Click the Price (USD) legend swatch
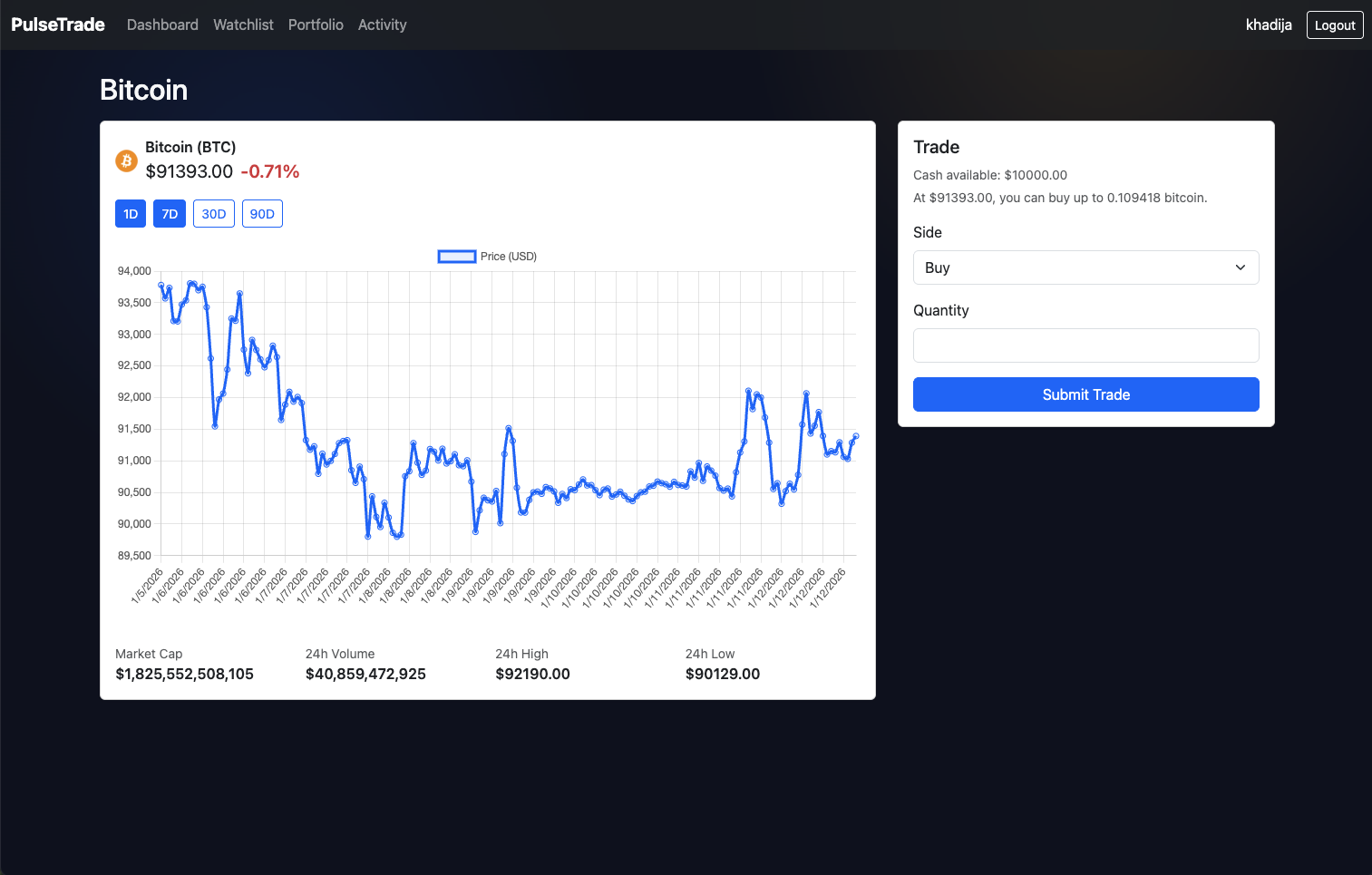 coord(456,257)
